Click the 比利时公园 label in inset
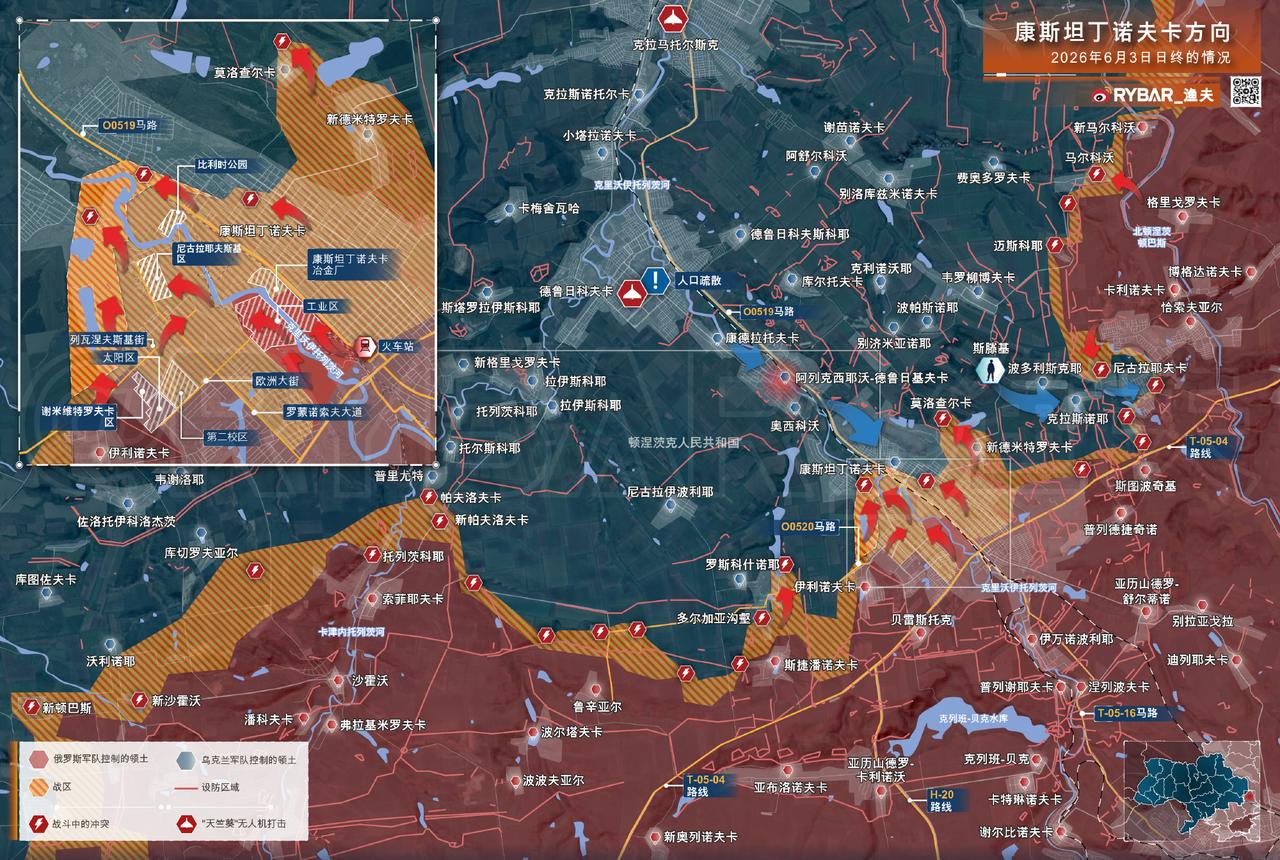The height and width of the screenshot is (860, 1280). pyautogui.click(x=221, y=164)
